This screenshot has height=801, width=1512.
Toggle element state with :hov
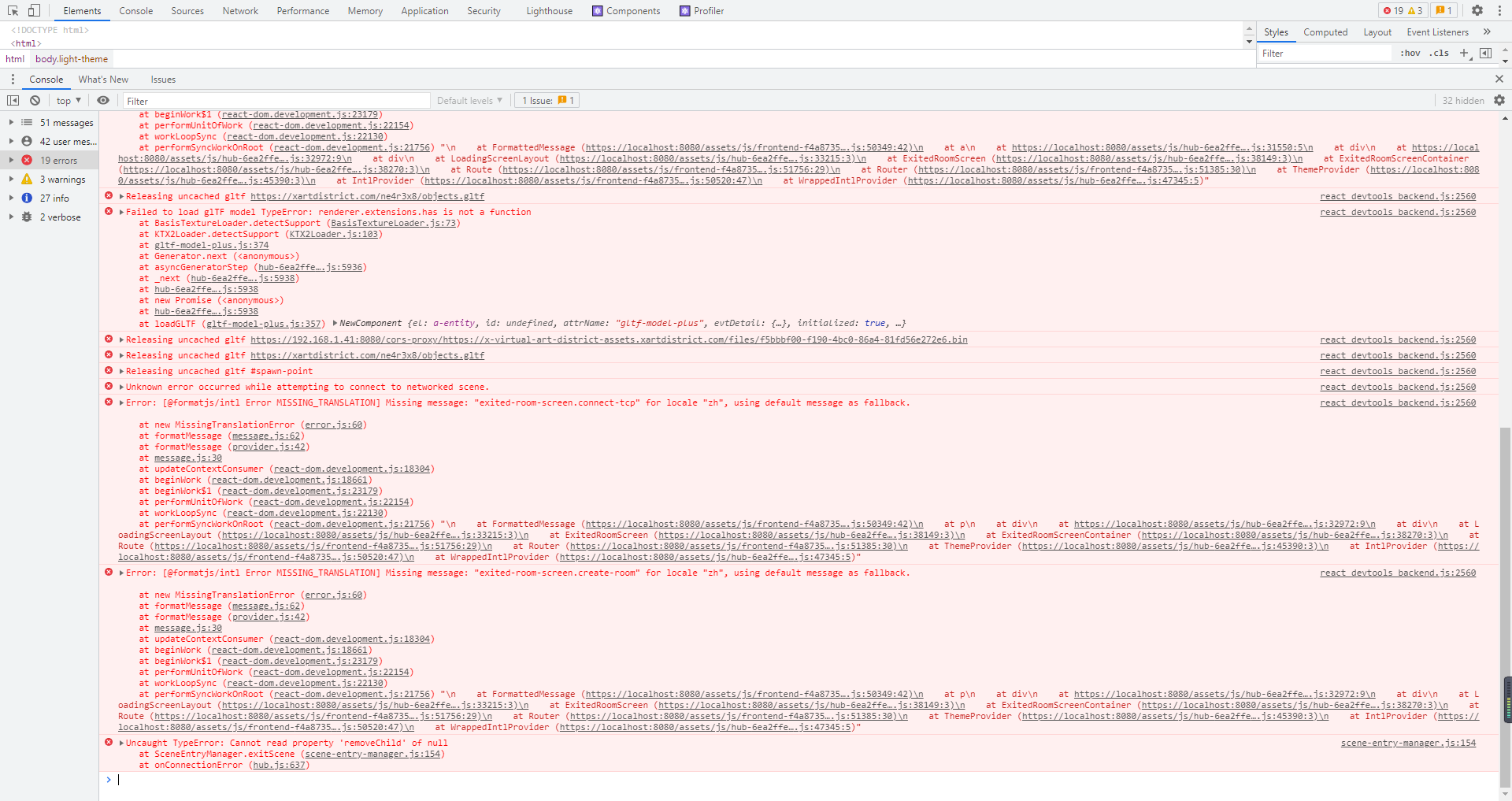point(1410,53)
